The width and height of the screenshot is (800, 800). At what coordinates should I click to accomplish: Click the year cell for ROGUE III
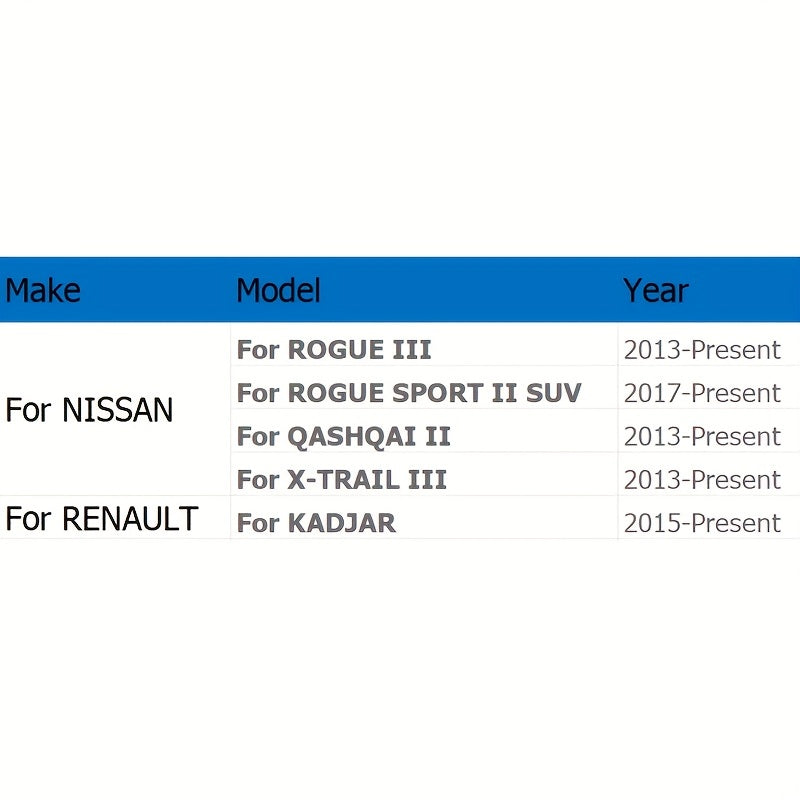click(x=702, y=350)
